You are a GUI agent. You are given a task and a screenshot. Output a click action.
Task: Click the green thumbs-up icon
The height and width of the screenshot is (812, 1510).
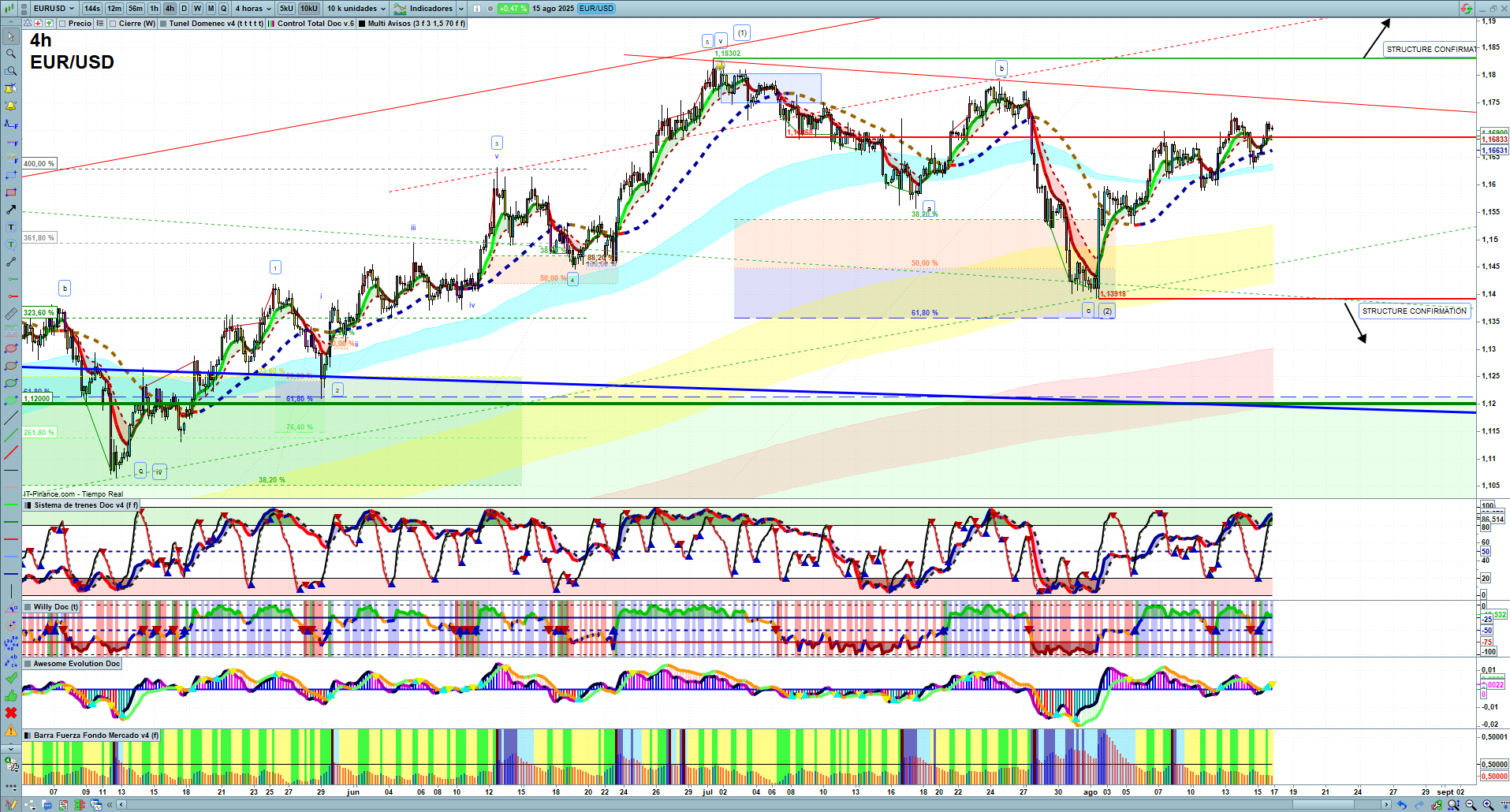click(x=11, y=695)
